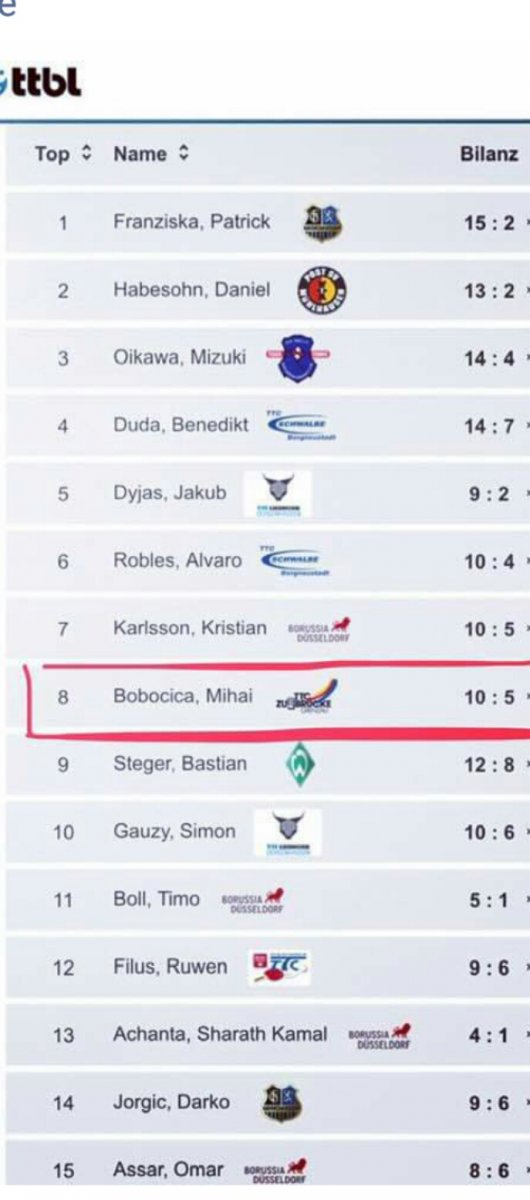Select the Bilanz column header
The width and height of the screenshot is (530, 1200).
click(x=489, y=154)
